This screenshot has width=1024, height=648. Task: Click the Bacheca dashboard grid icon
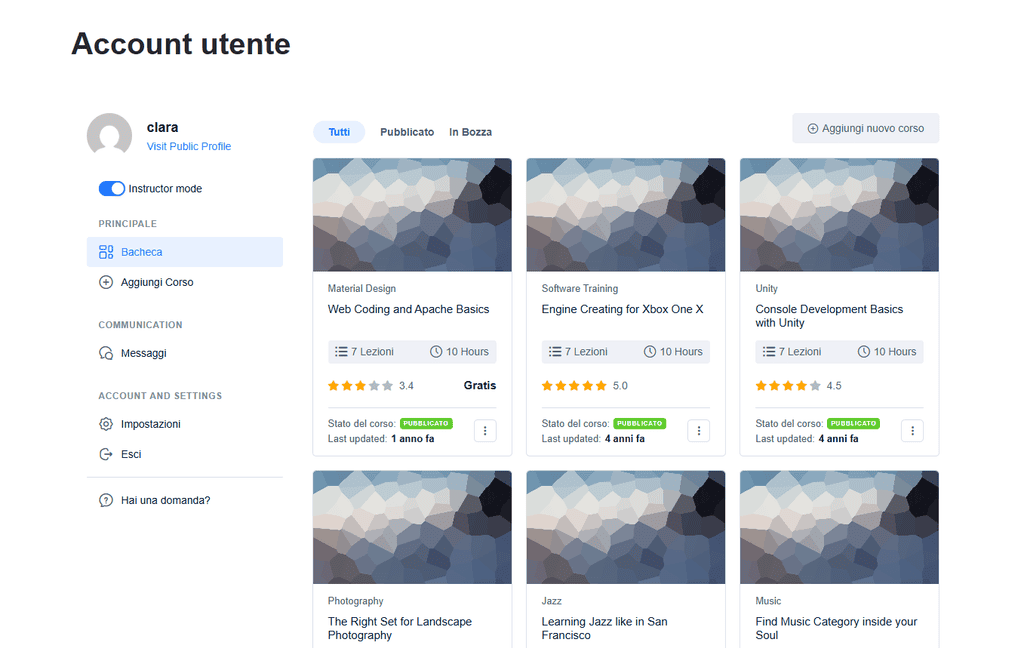[x=106, y=252]
